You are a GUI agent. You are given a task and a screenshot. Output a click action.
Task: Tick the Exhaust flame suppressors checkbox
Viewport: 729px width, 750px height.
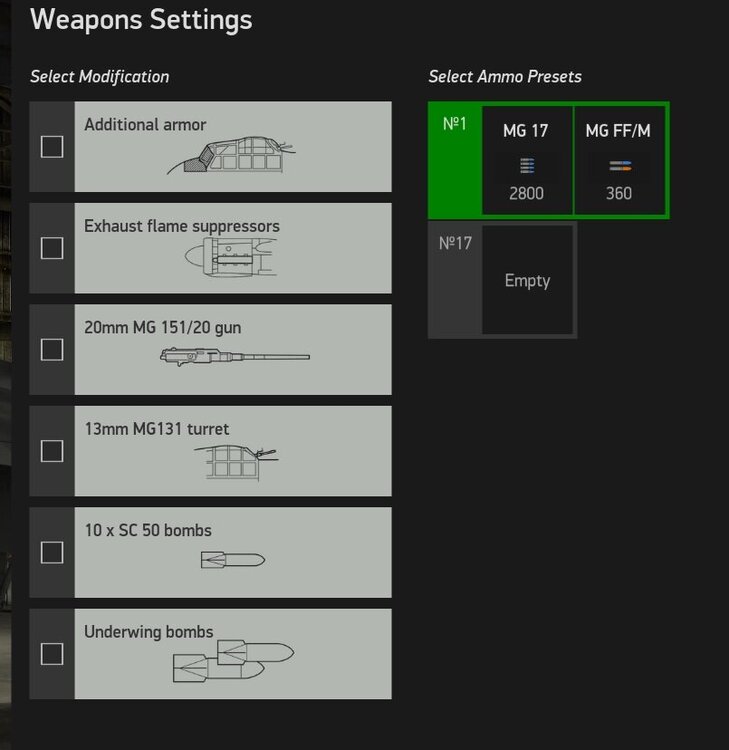pyautogui.click(x=52, y=248)
